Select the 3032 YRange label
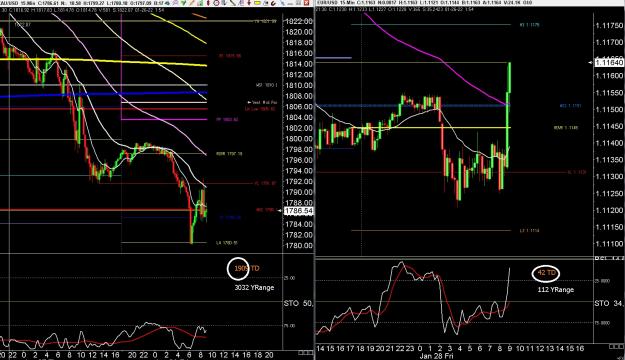 coord(254,287)
